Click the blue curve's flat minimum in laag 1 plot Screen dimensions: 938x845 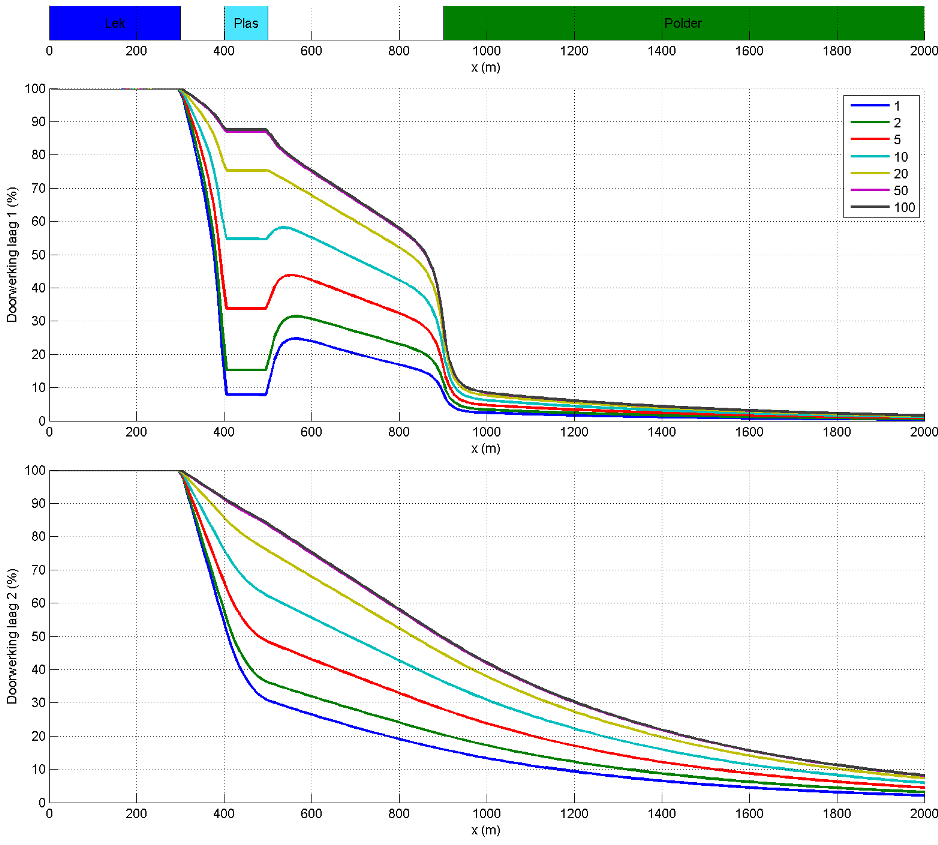(246, 394)
